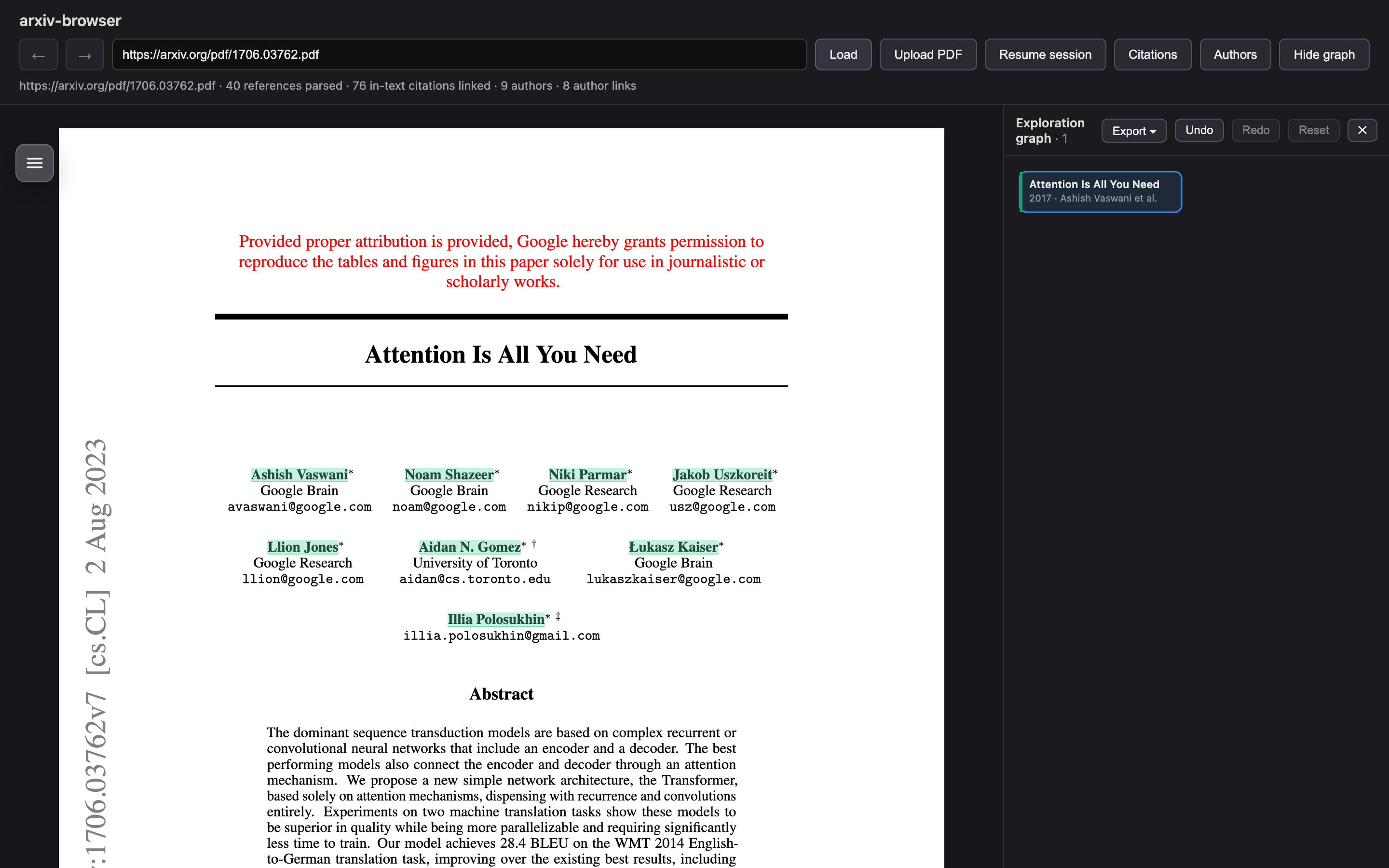
Task: Open author link Ashish Vaswani
Action: click(299, 475)
